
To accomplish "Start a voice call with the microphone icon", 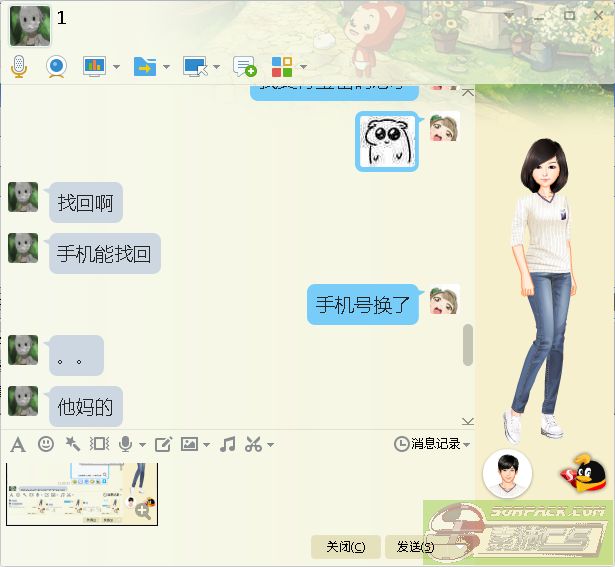I will pyautogui.click(x=18, y=66).
